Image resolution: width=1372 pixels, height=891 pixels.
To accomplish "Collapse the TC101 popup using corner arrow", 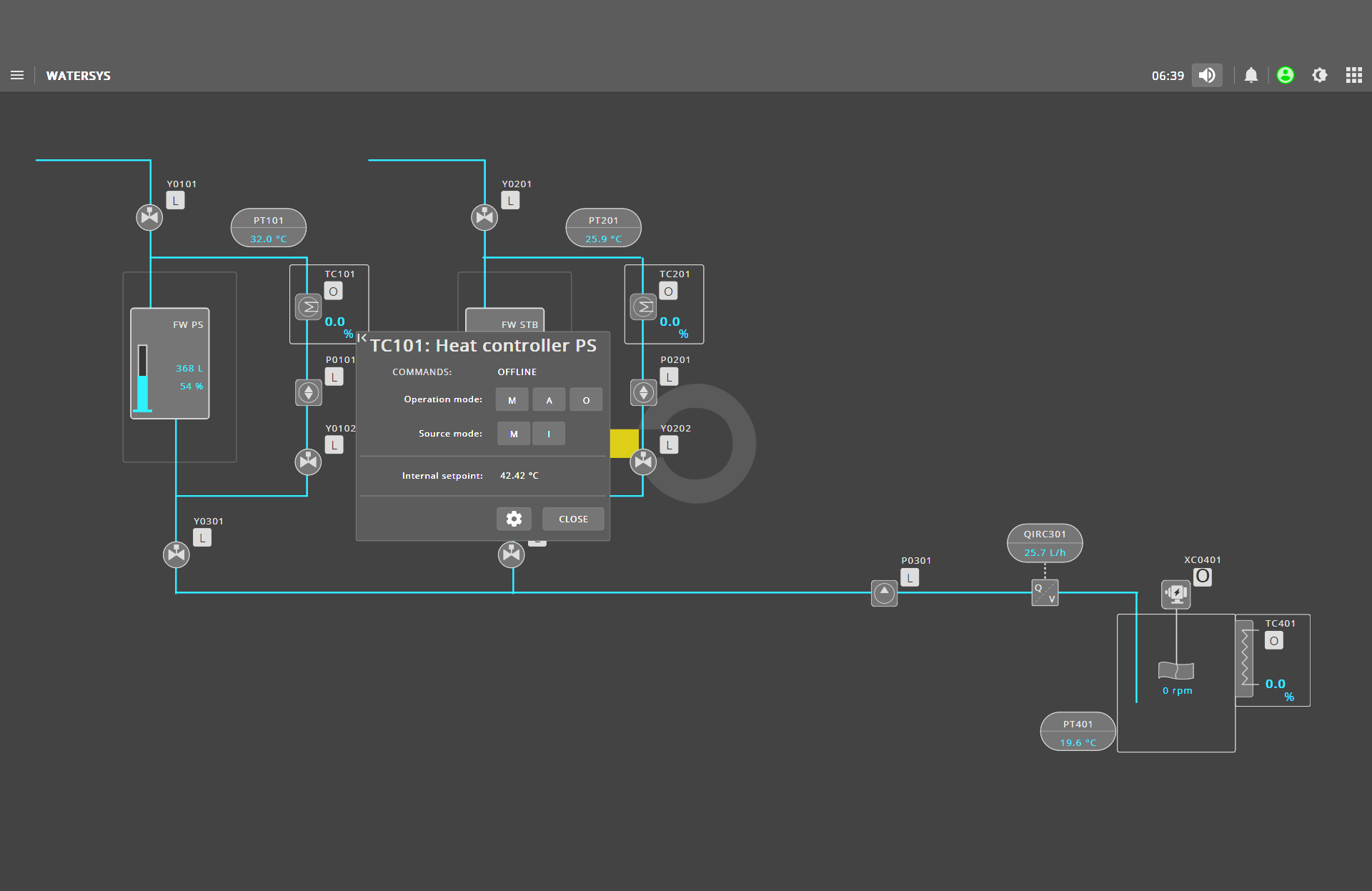I will click(x=362, y=337).
